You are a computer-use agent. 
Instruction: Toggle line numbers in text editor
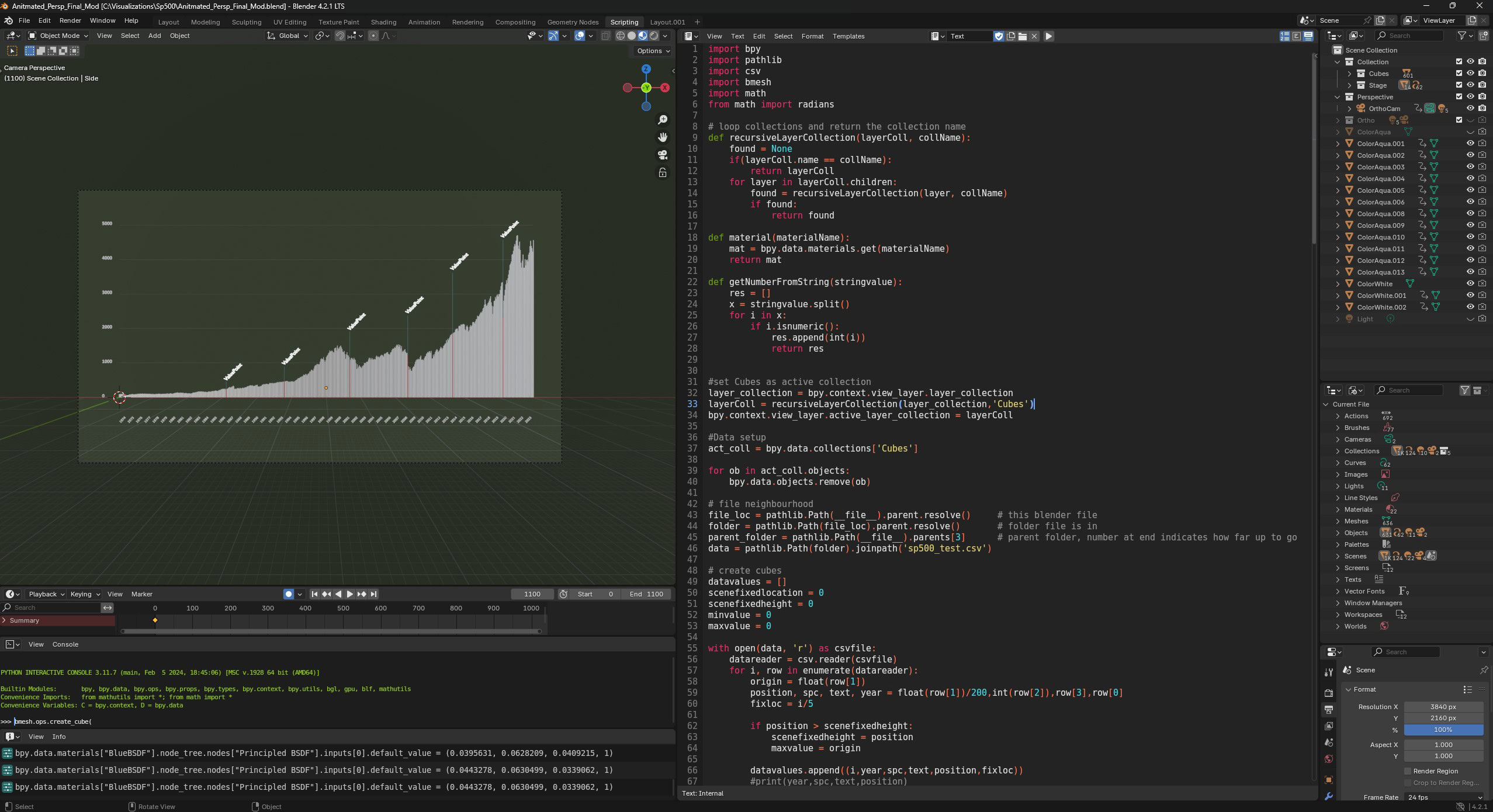tap(1285, 36)
